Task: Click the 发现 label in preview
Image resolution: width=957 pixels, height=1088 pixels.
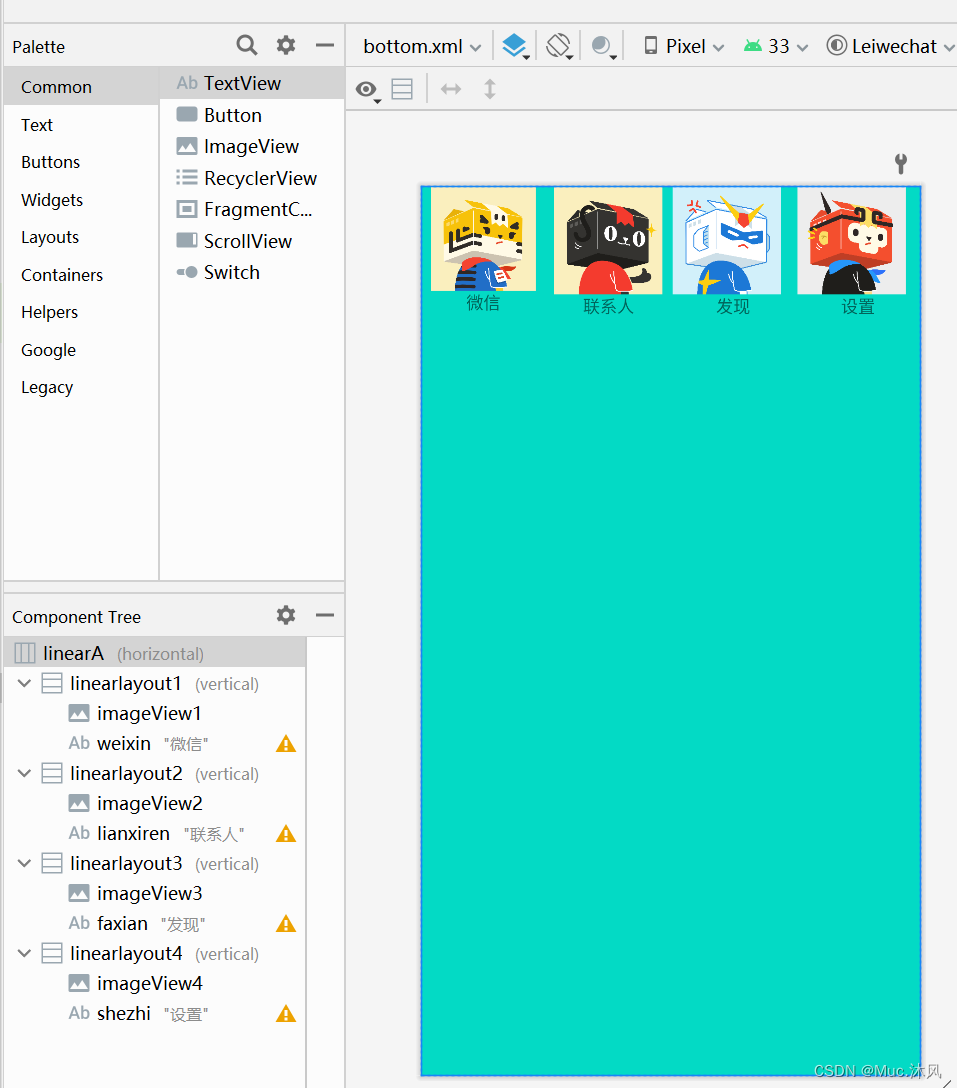Action: [733, 307]
